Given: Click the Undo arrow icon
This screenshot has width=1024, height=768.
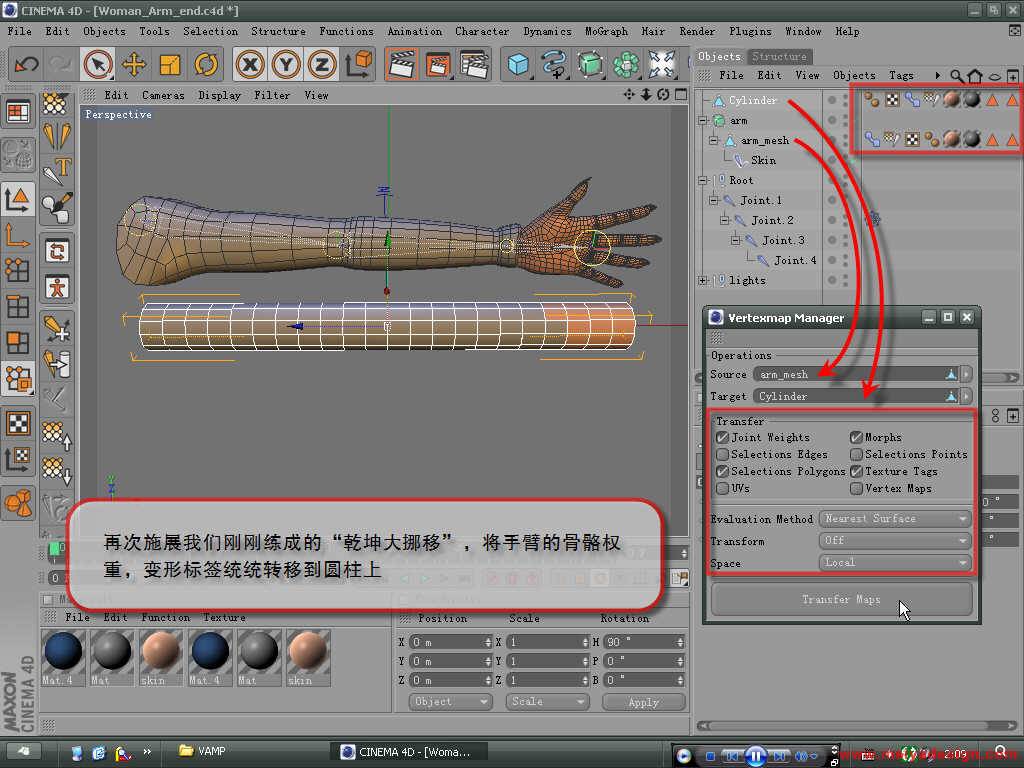Looking at the screenshot, I should [x=27, y=65].
